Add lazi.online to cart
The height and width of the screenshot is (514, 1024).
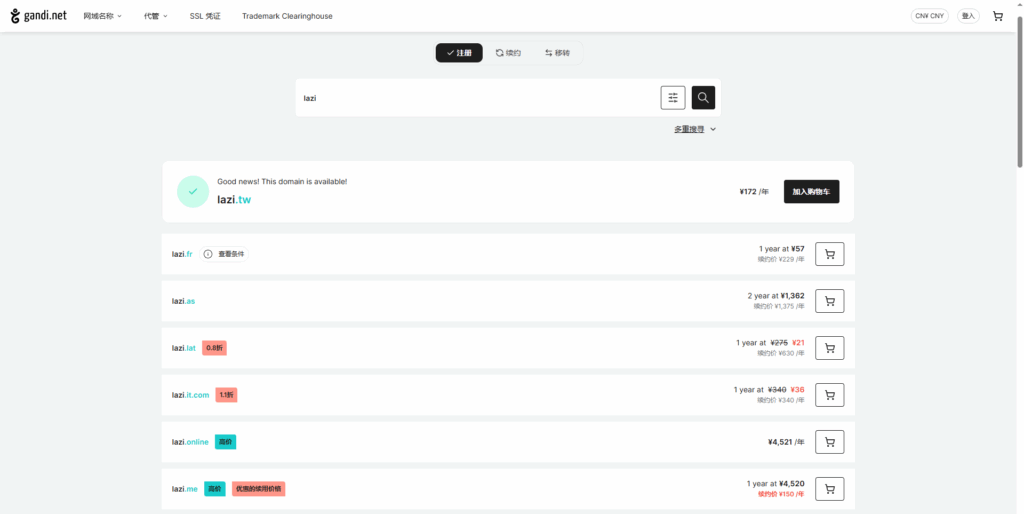point(829,442)
